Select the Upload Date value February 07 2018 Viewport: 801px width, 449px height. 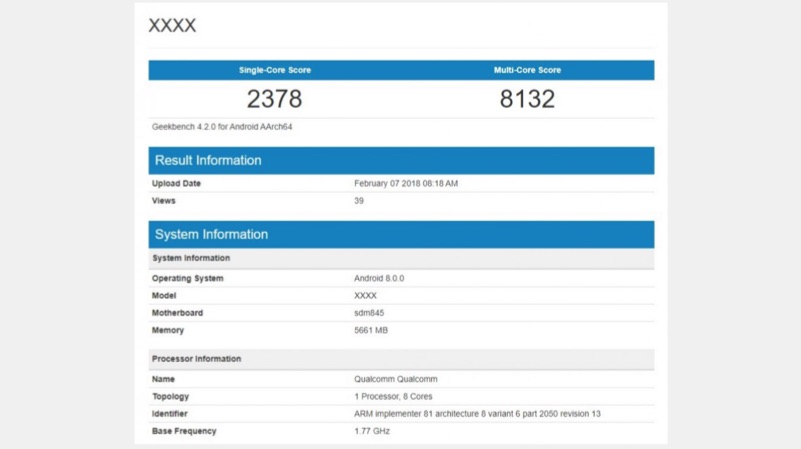pos(406,184)
